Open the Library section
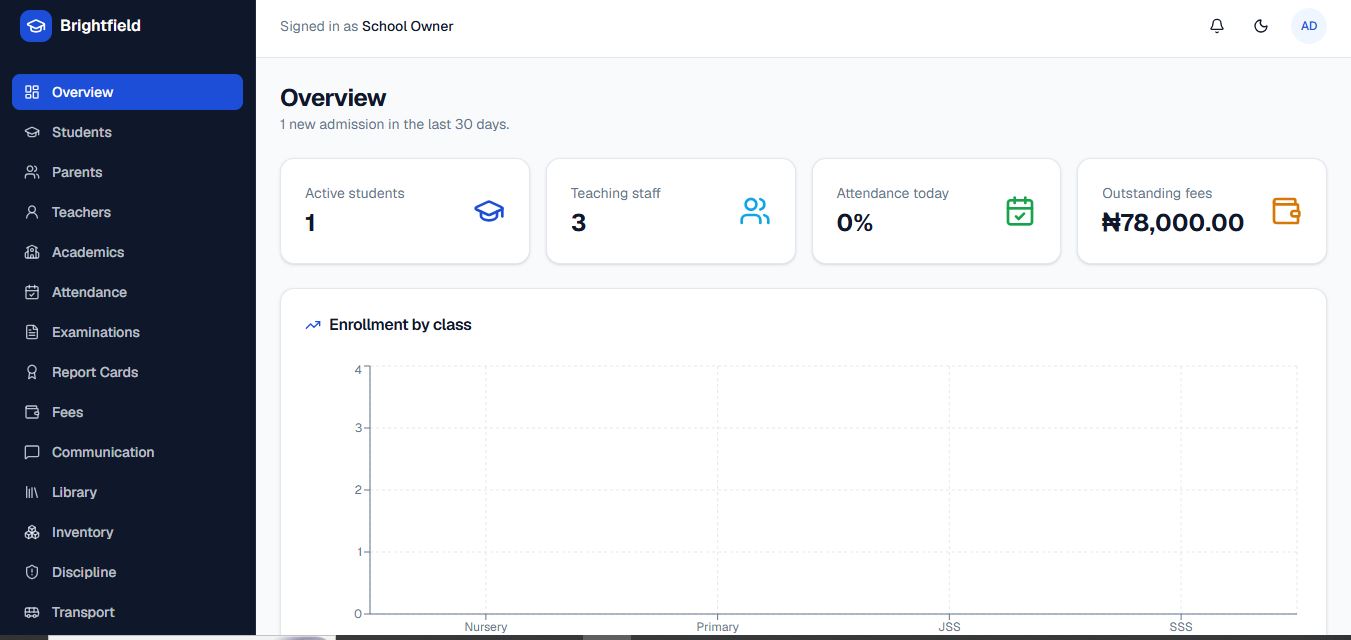Screen dimensions: 1351x640 [x=127, y=492]
